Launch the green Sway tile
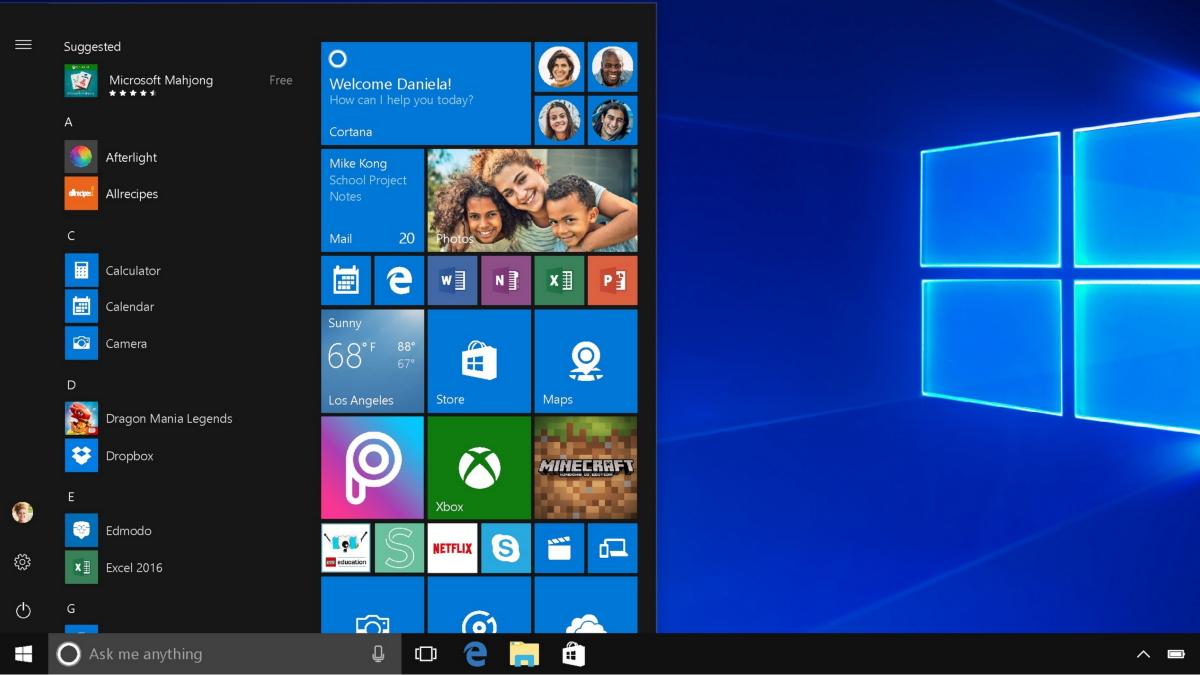Viewport: 1200px width, 675px height. 399,548
